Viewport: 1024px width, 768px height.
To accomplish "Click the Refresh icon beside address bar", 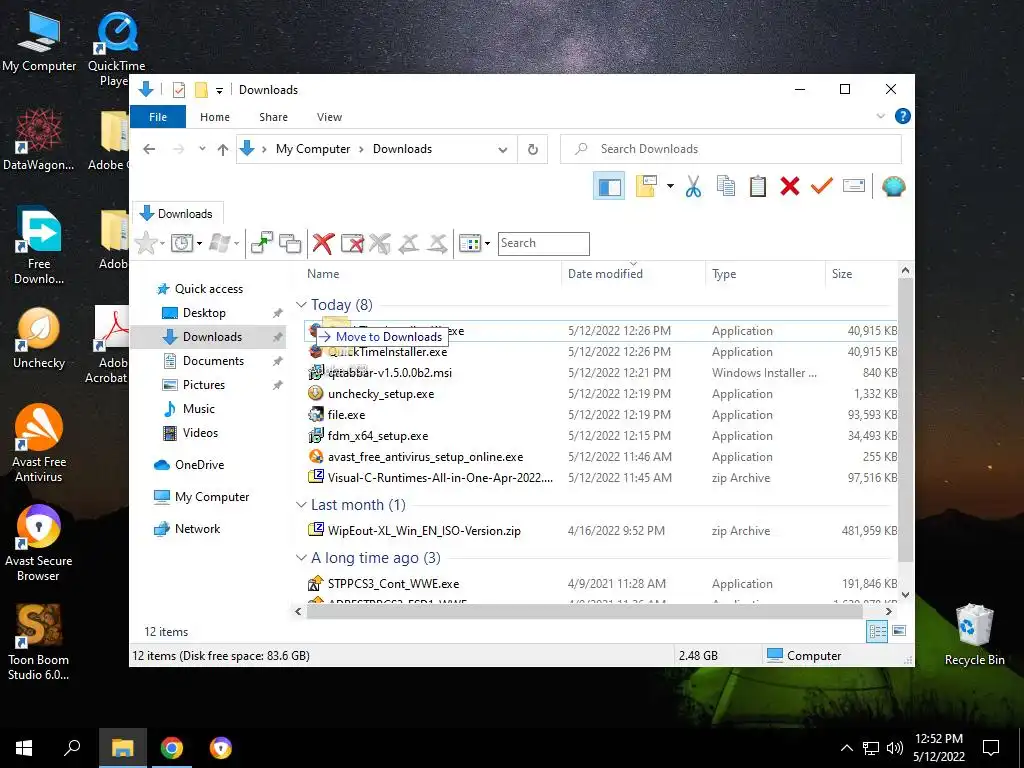I will 533,150.
